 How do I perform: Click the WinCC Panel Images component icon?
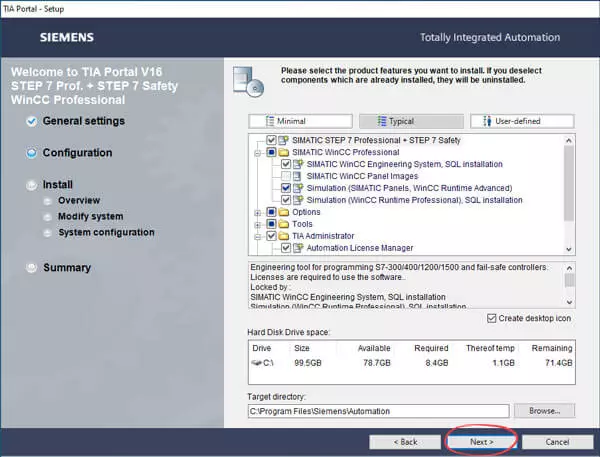298,176
